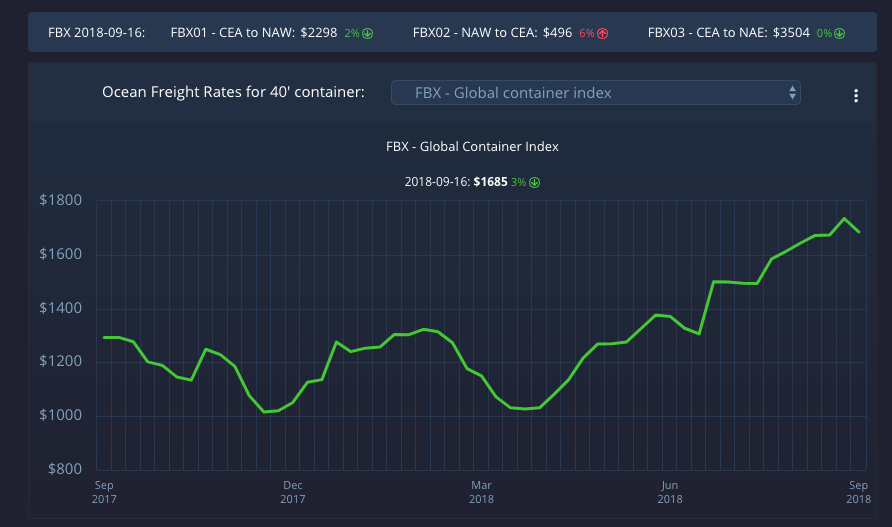The image size is (892, 527).
Task: Click the $1800 y-axis label
Action: [x=60, y=201]
